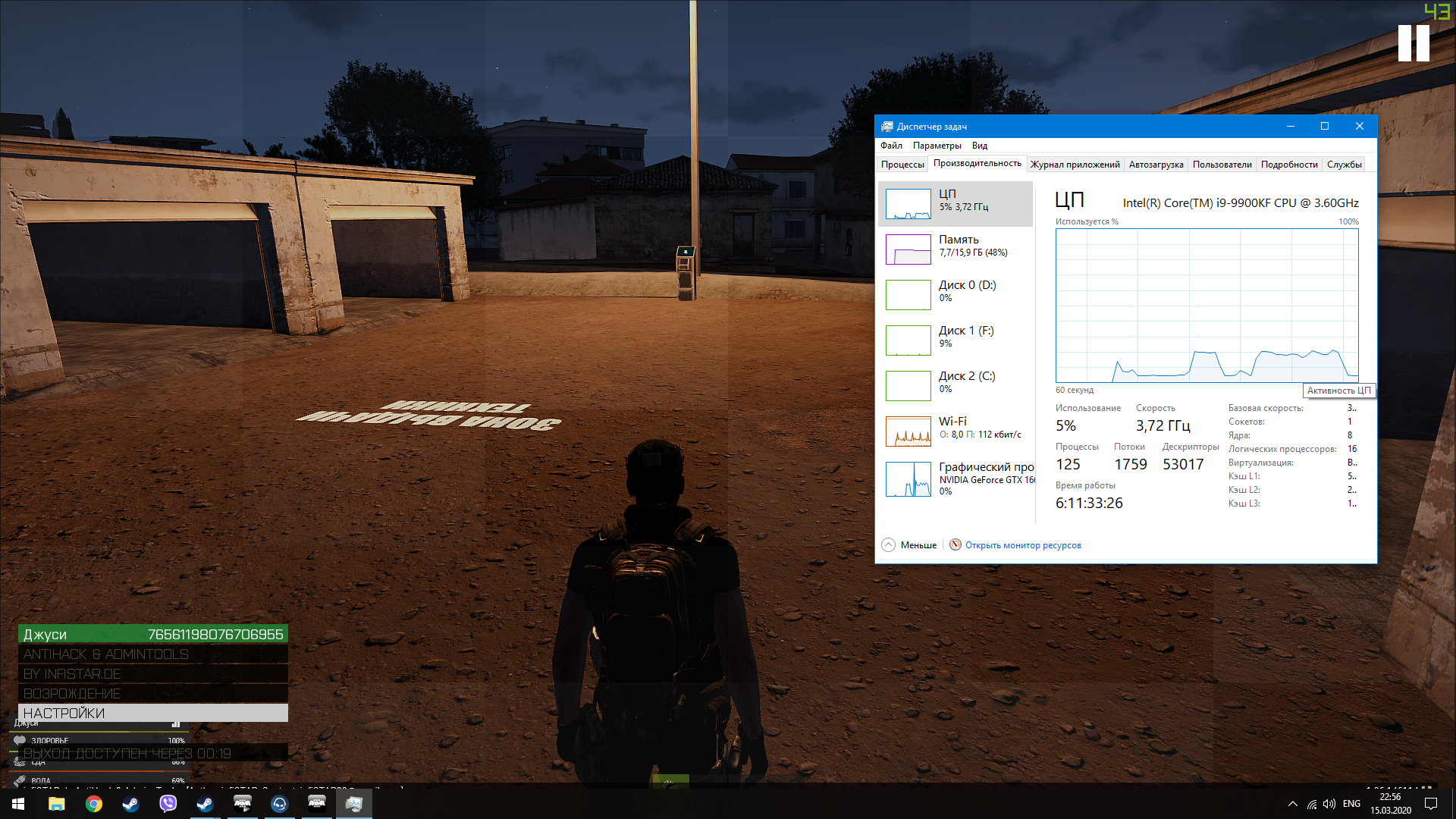Switch to the Arma 3 game taskbar icon
The width and height of the screenshot is (1456, 819).
[x=316, y=804]
